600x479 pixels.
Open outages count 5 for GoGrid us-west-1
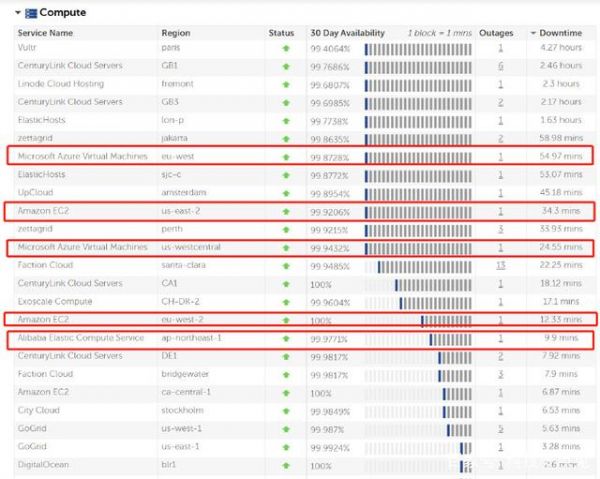tap(500, 429)
